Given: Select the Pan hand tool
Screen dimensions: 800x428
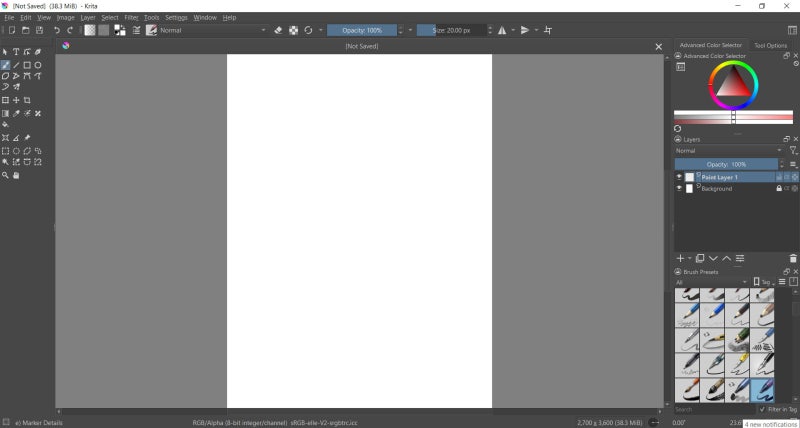Looking at the screenshot, I should [16, 175].
